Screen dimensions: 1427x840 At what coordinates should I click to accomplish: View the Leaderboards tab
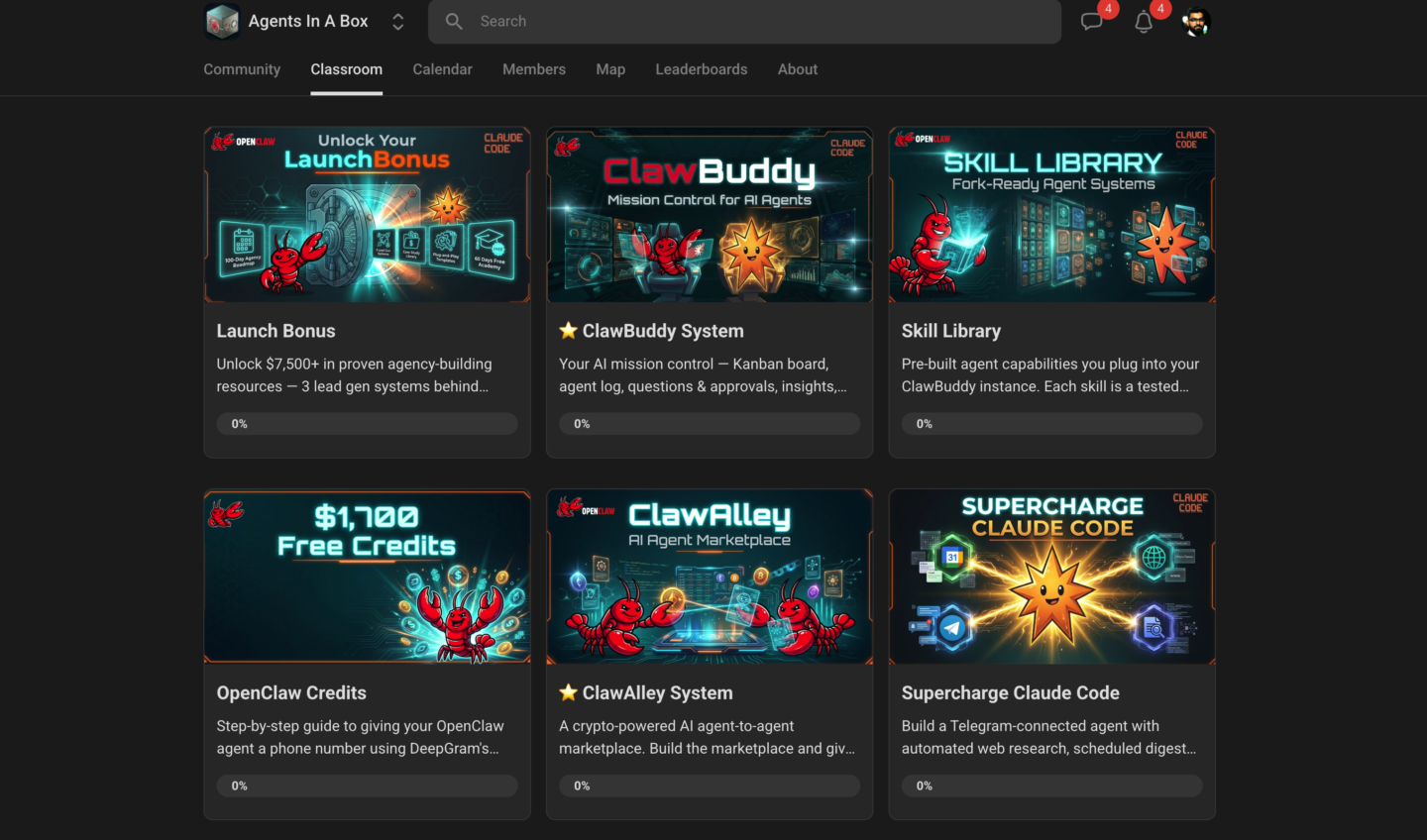click(x=702, y=69)
